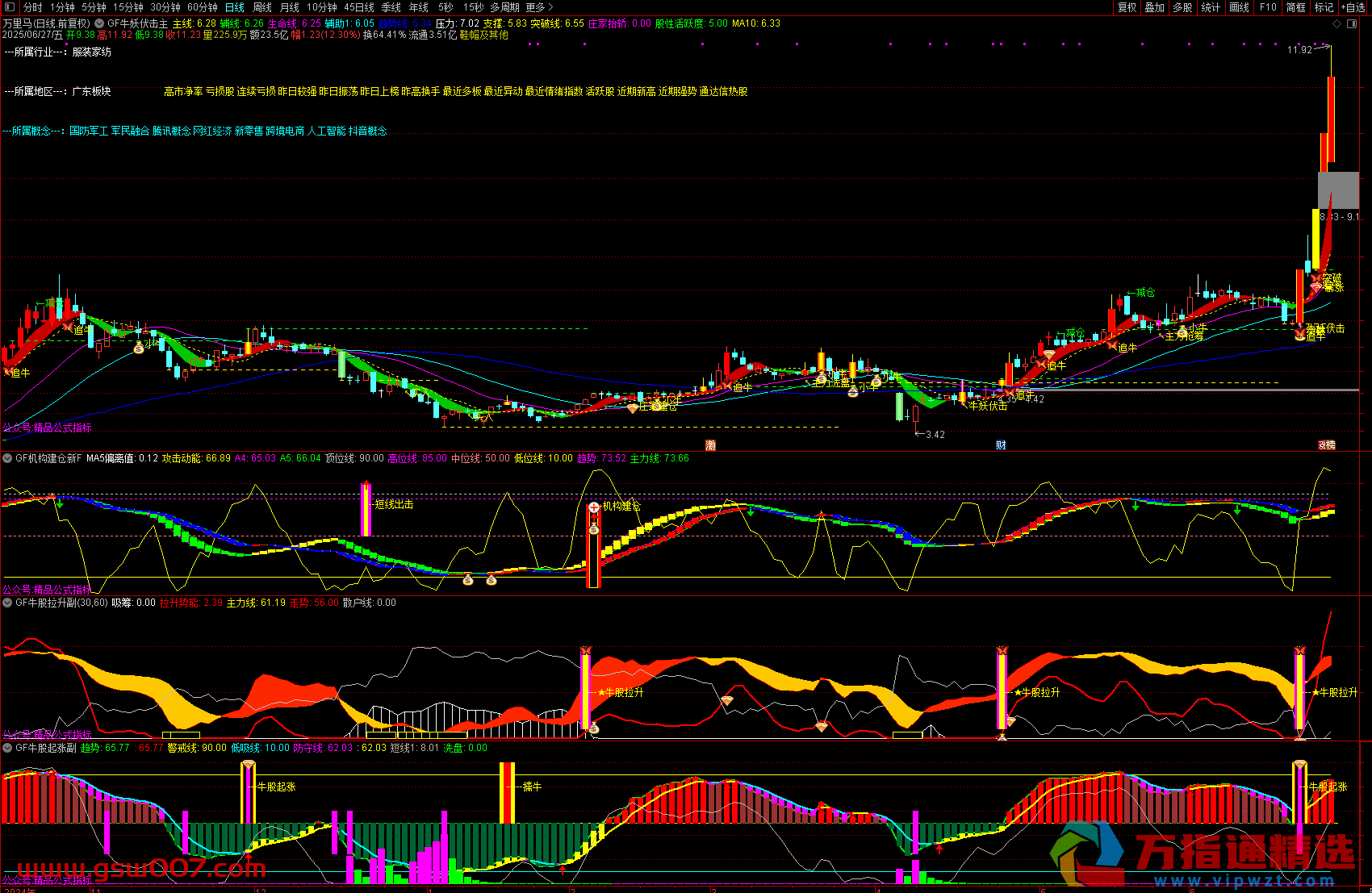Select the 15分钟 period tab
Screen dimensions: 1372x893
coord(128,7)
